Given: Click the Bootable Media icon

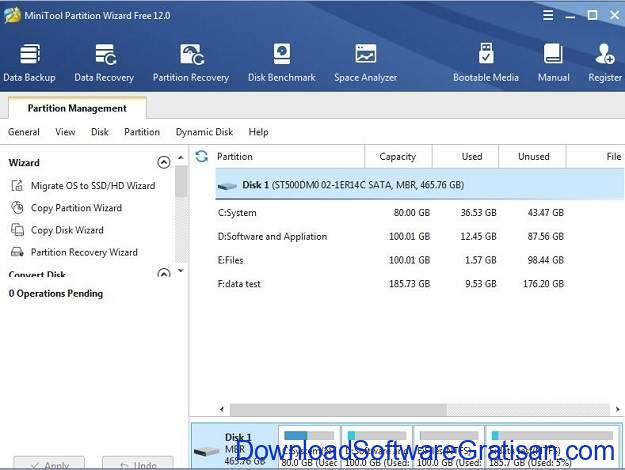Looking at the screenshot, I should 486,62.
